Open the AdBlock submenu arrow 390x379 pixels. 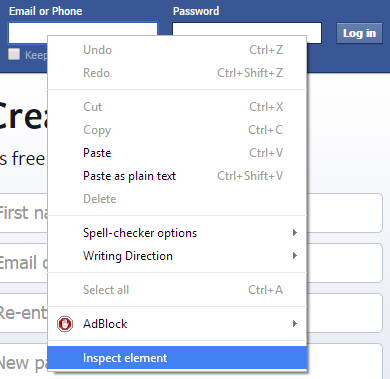(294, 324)
